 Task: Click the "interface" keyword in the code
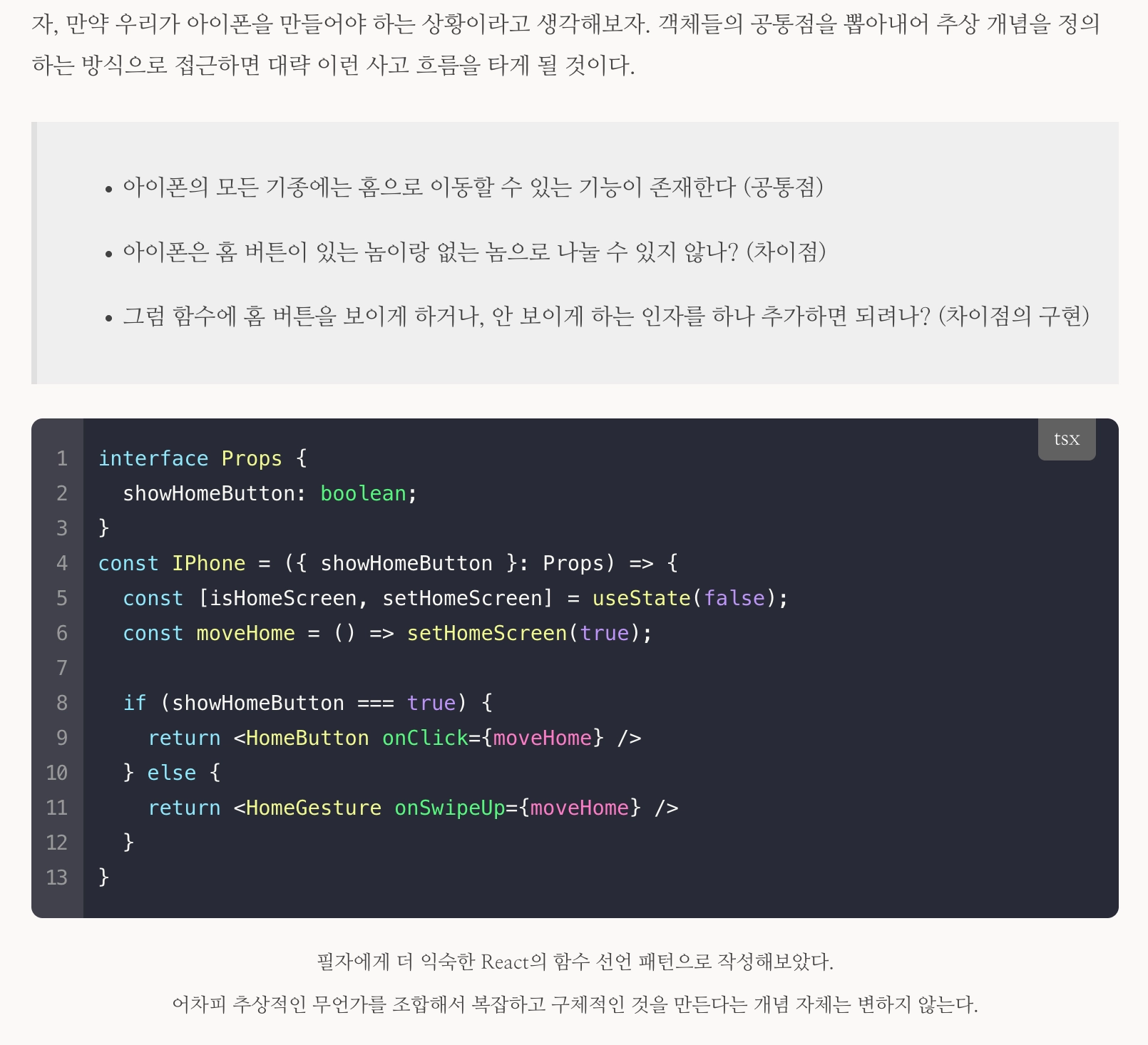[153, 458]
